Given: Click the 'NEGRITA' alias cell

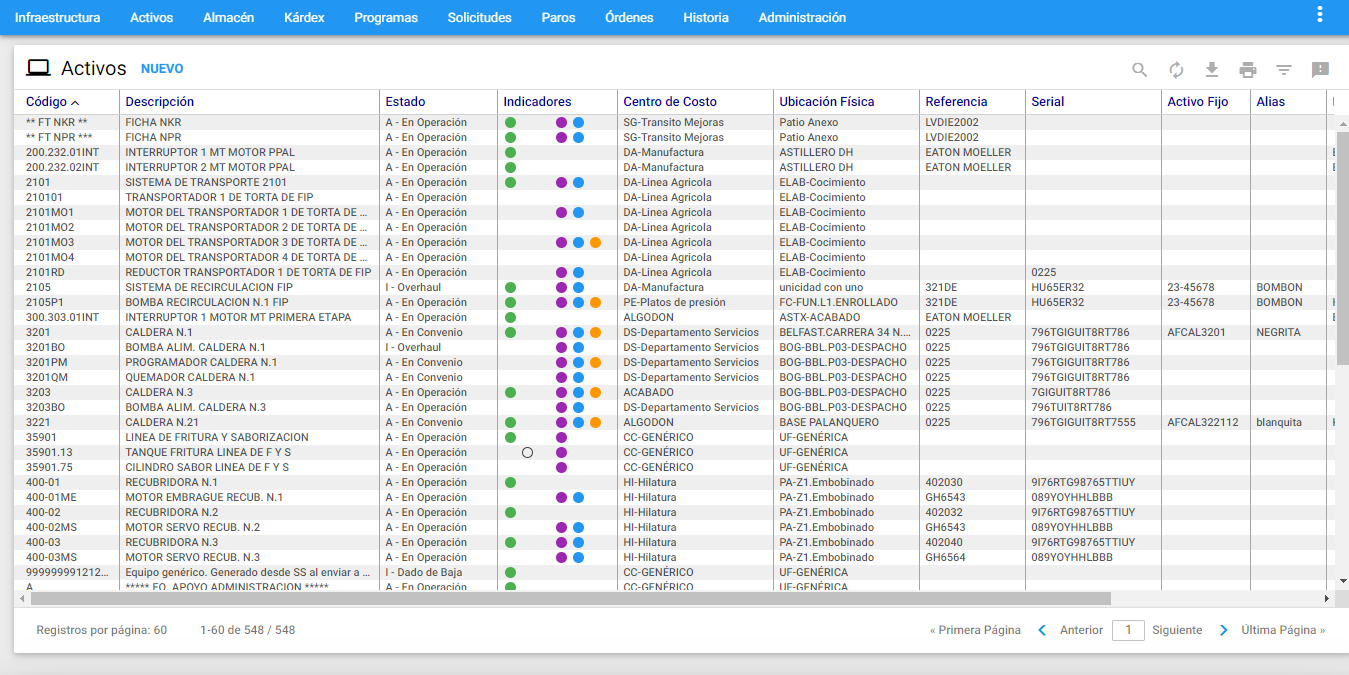Looking at the screenshot, I should coord(1279,332).
